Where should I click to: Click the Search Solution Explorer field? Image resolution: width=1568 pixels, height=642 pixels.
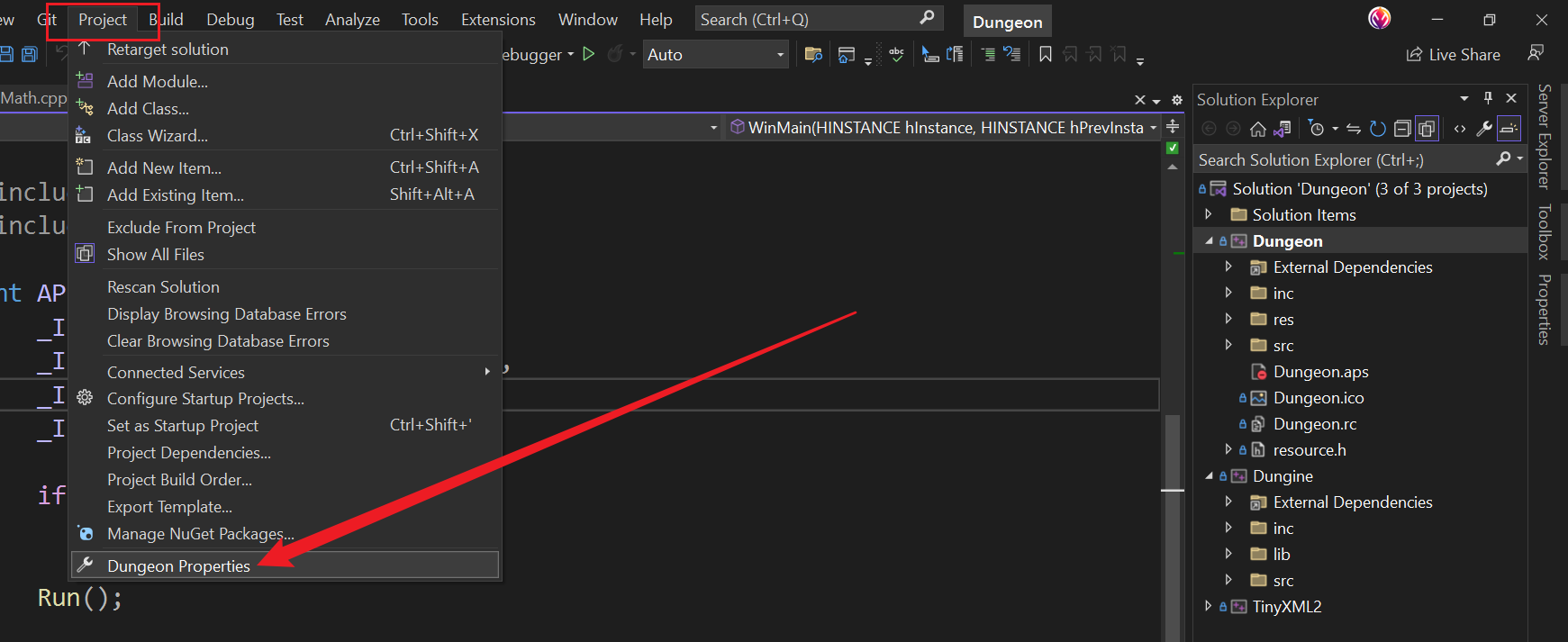(x=1342, y=160)
